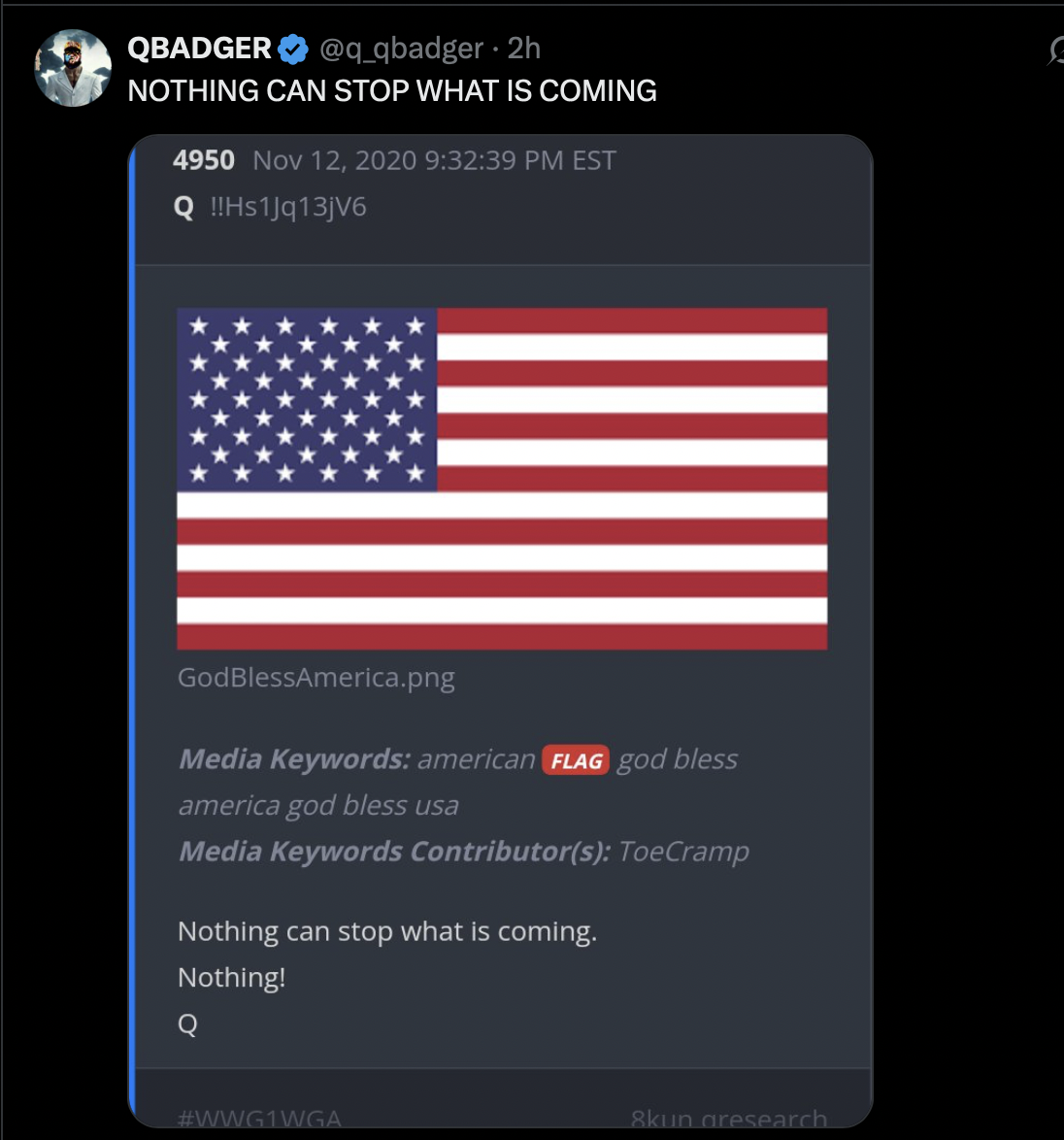This screenshot has height=1140, width=1064.
Task: Open QBADGER's profile avatar
Action: (x=73, y=68)
